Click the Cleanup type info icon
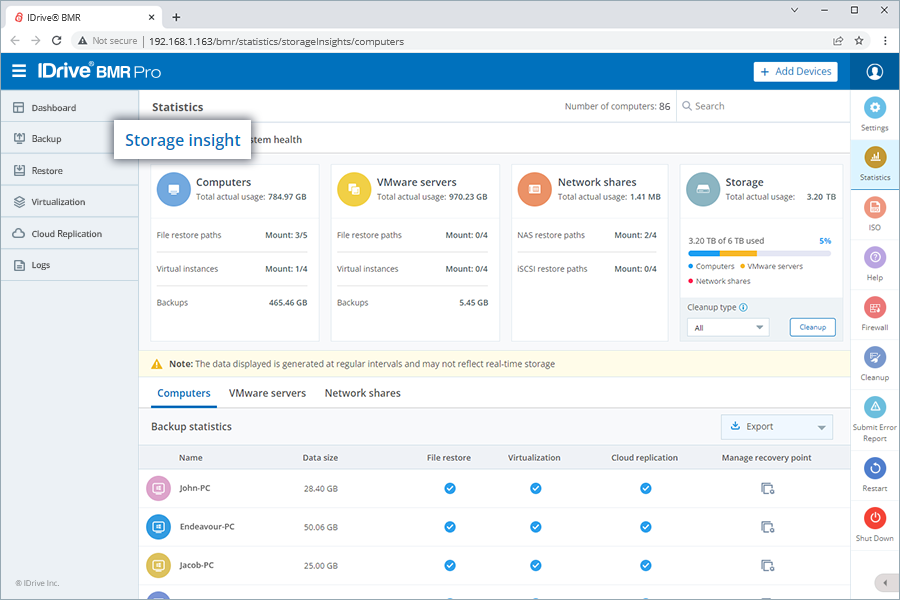Image resolution: width=900 pixels, height=600 pixels. (743, 307)
